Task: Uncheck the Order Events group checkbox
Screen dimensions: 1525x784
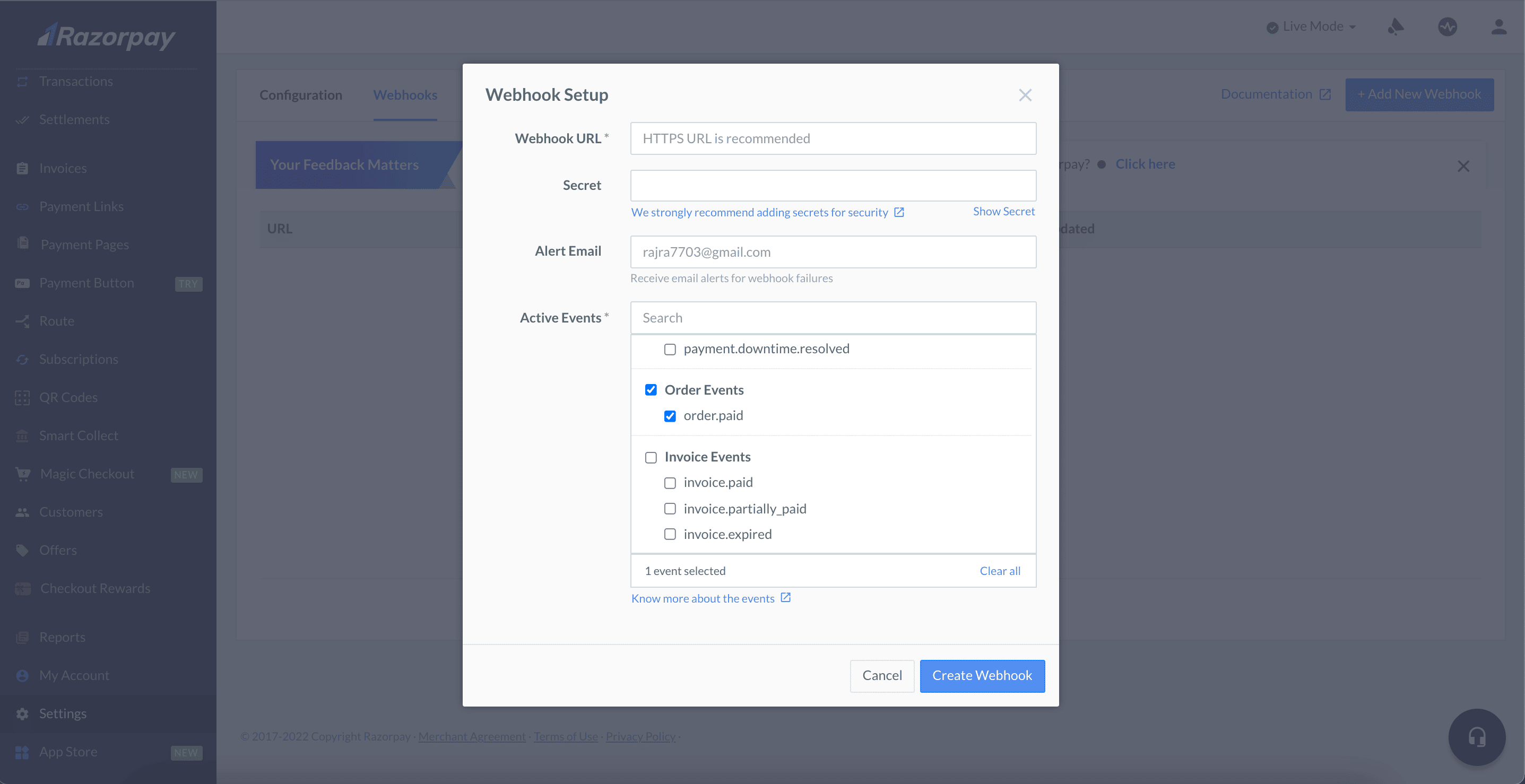Action: (x=651, y=390)
